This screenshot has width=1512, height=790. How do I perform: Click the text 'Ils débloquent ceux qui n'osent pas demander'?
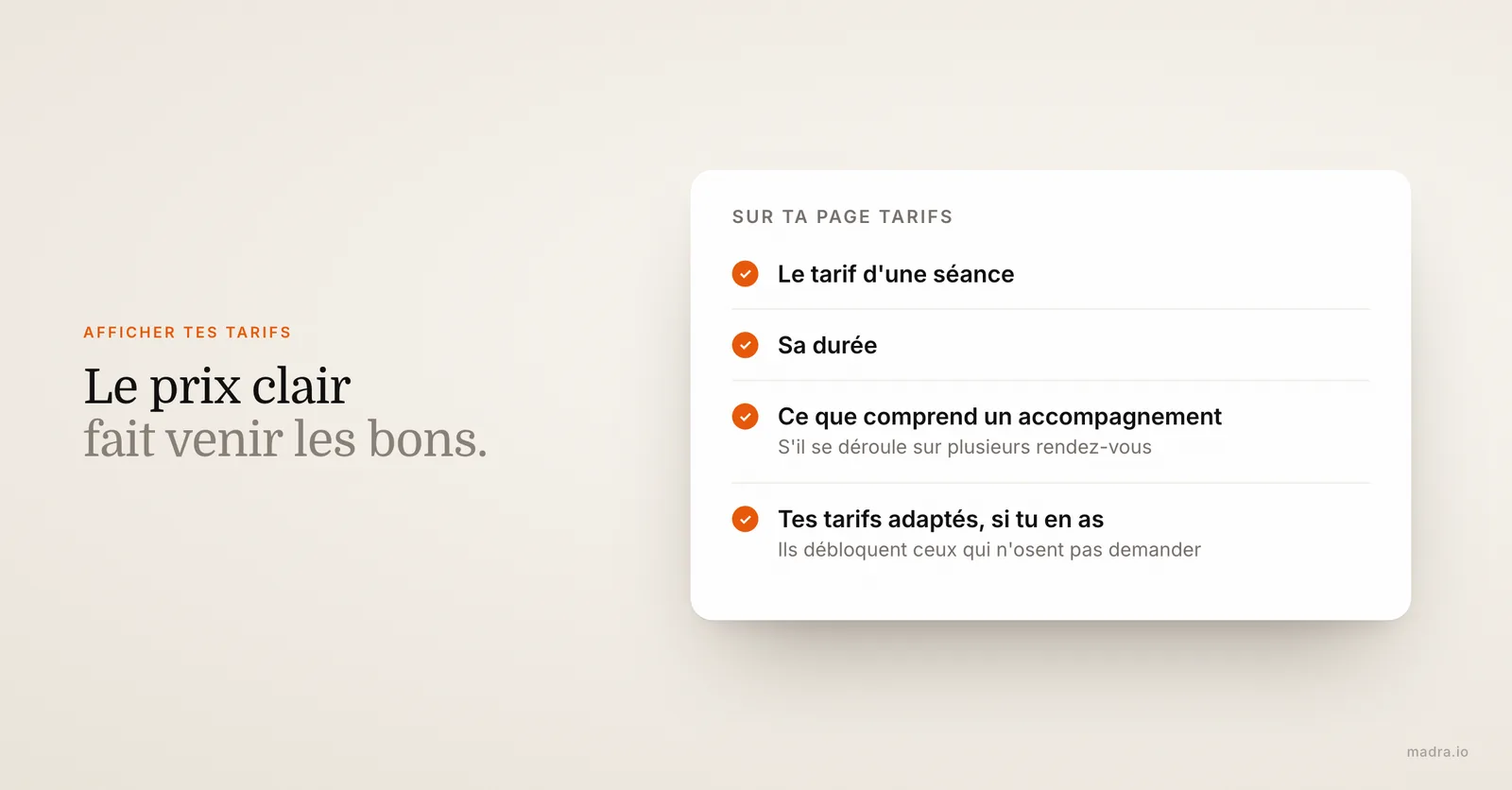[988, 550]
